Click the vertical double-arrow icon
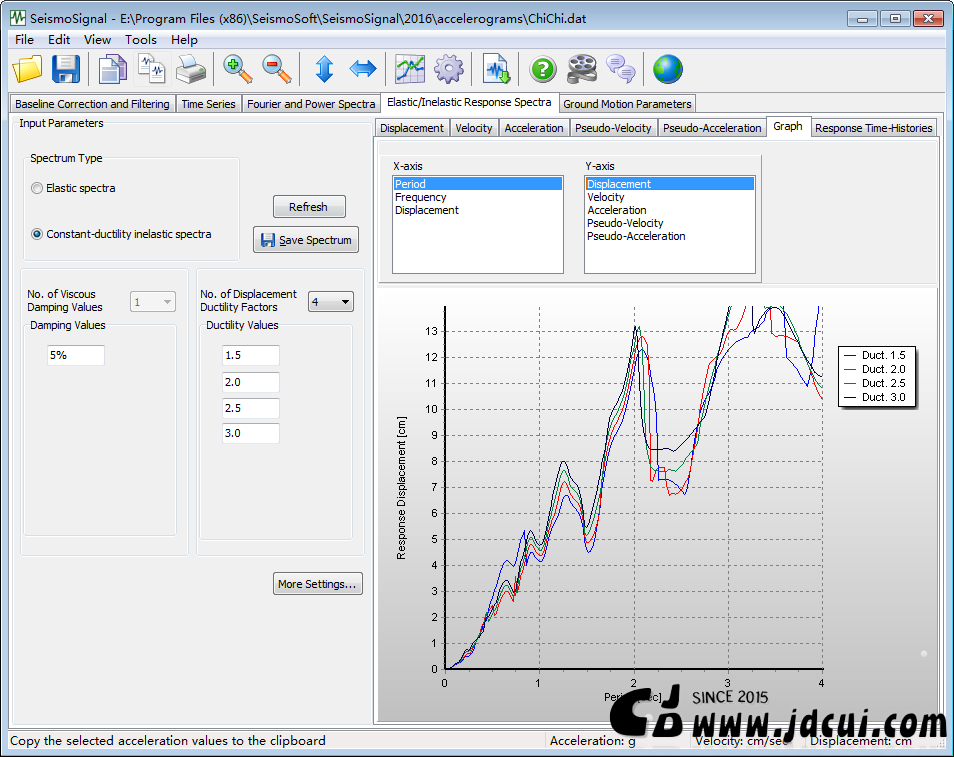954x757 pixels. click(324, 69)
